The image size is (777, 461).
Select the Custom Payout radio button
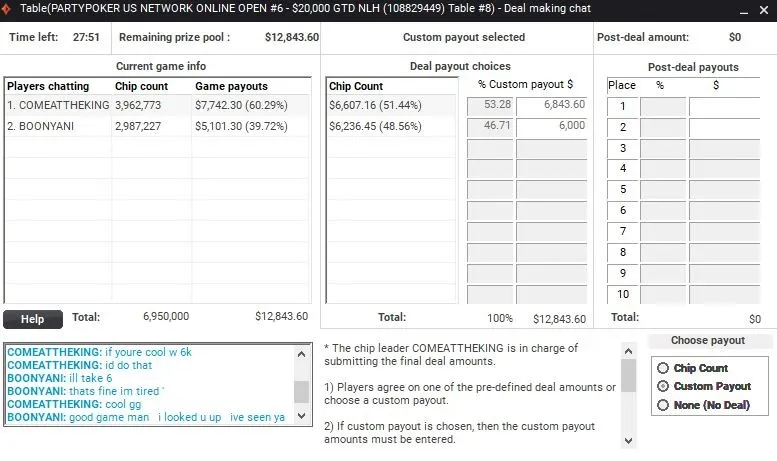[662, 386]
